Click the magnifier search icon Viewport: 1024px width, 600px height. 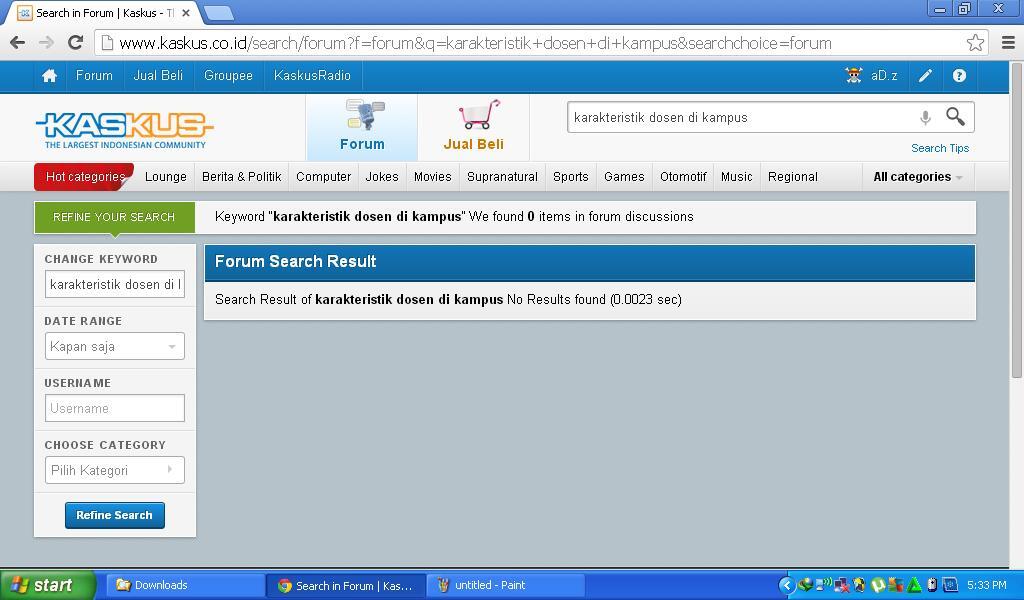(x=955, y=117)
